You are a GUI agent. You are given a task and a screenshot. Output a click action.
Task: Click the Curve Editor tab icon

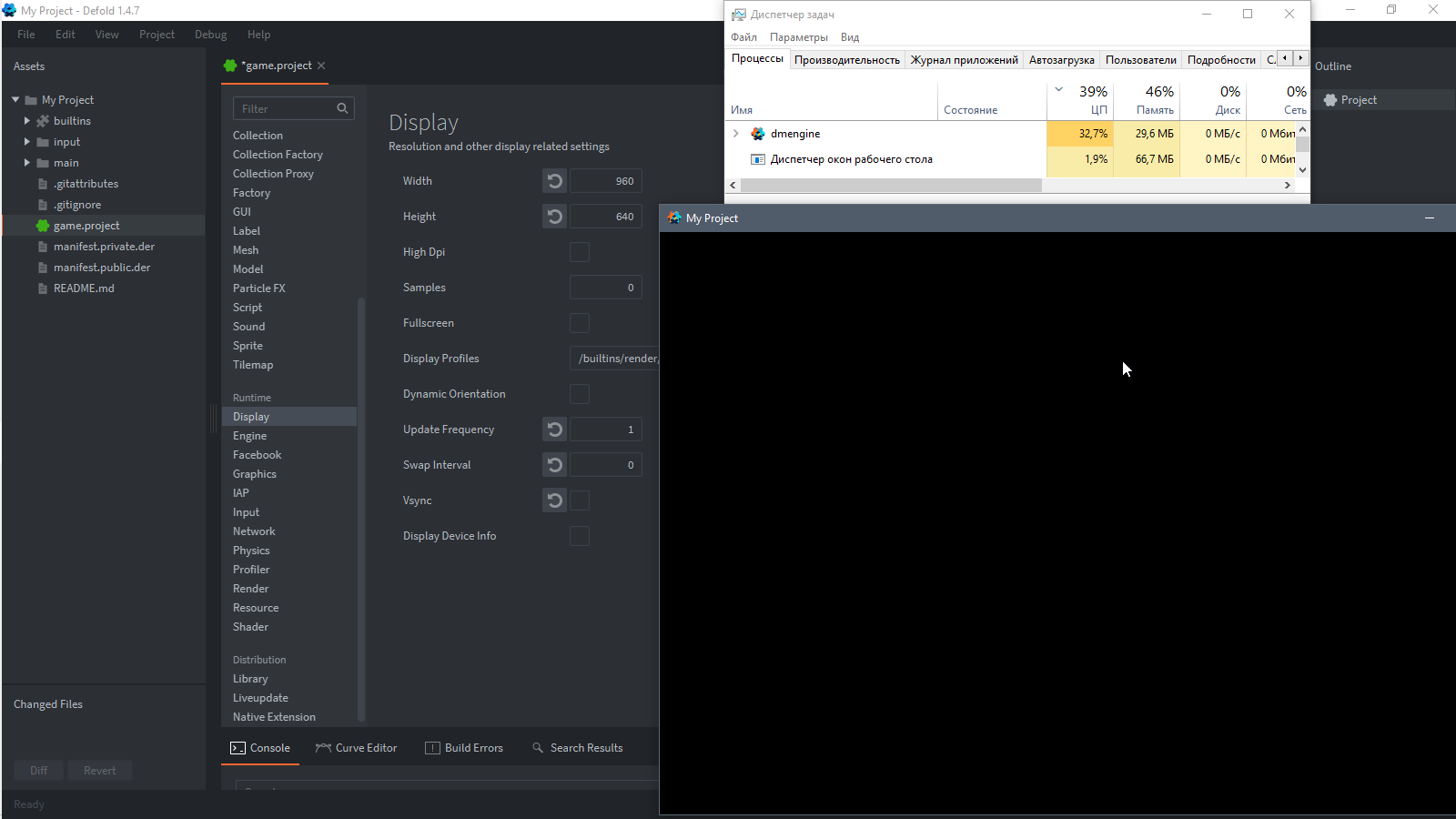coord(323,748)
